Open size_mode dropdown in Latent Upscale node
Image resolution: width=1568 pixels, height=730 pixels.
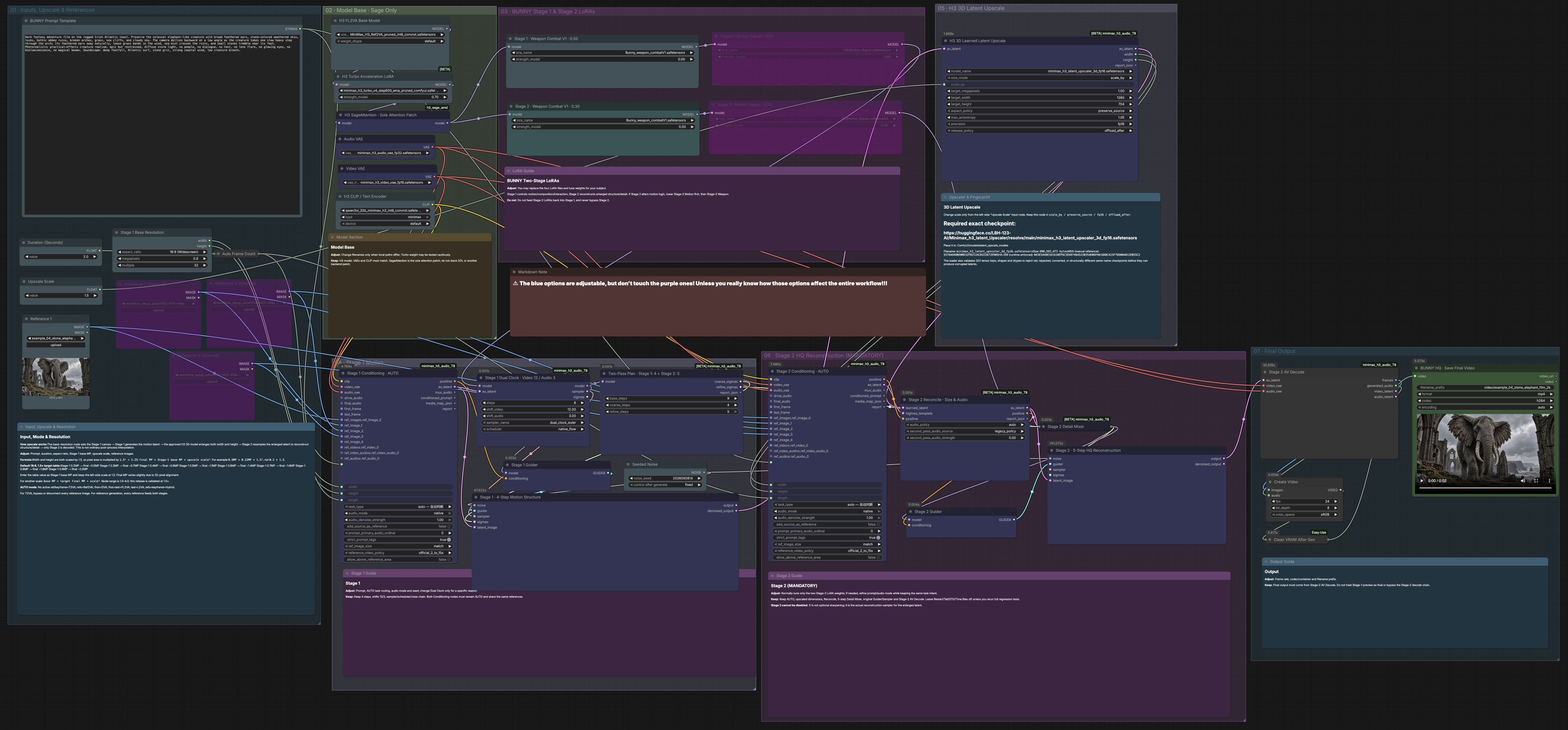click(x=1040, y=78)
